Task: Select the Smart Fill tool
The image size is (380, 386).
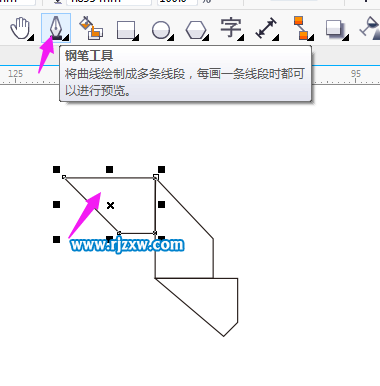Action: point(91,28)
